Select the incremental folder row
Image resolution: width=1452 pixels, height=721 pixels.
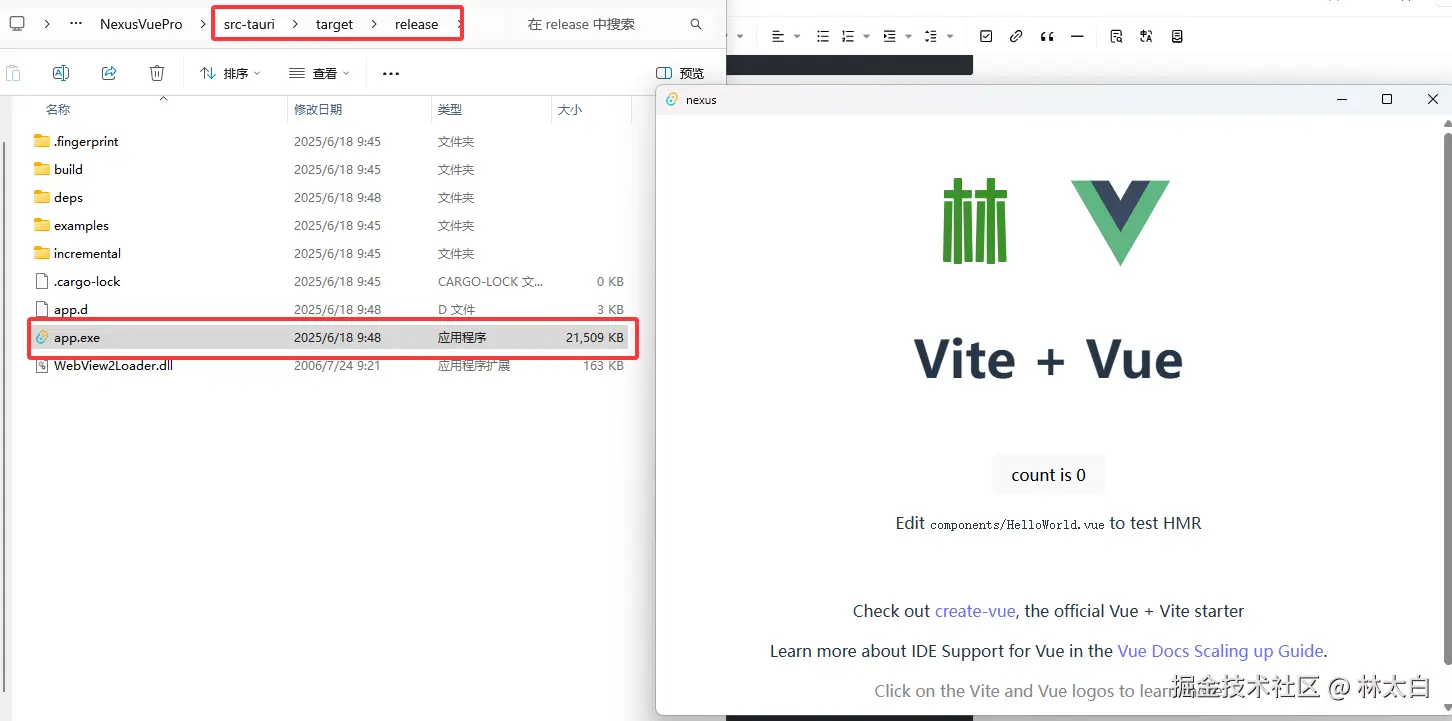[x=330, y=253]
